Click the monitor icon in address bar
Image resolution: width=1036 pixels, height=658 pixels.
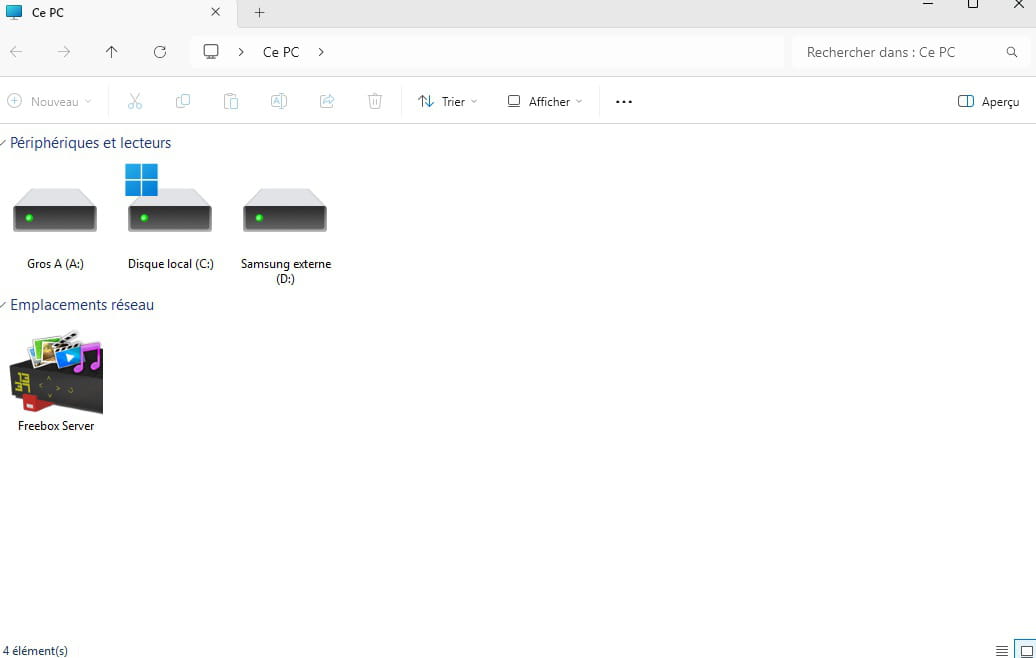(x=211, y=52)
